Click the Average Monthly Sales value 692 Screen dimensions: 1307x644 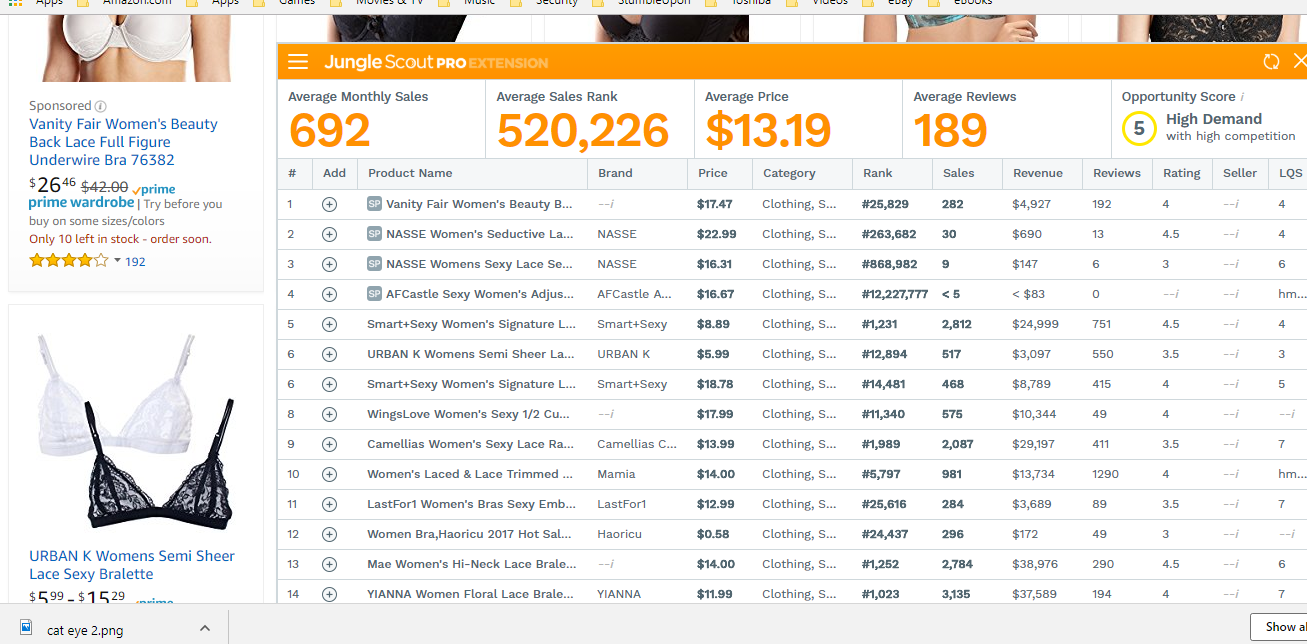(x=330, y=131)
